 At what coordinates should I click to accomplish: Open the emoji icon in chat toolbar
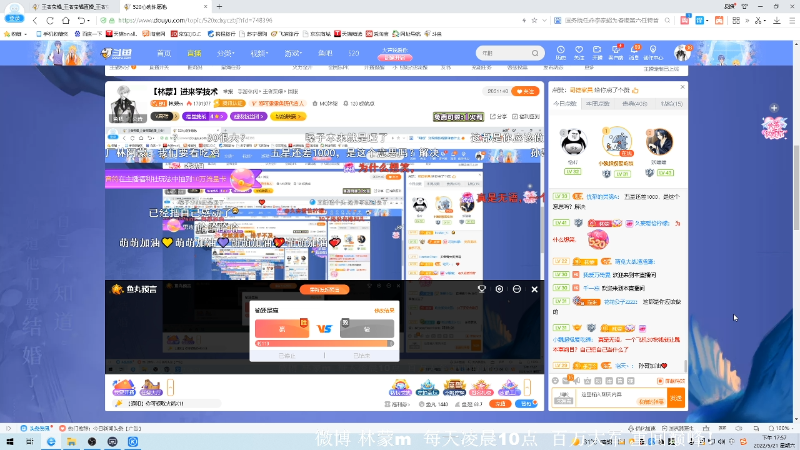(x=556, y=381)
